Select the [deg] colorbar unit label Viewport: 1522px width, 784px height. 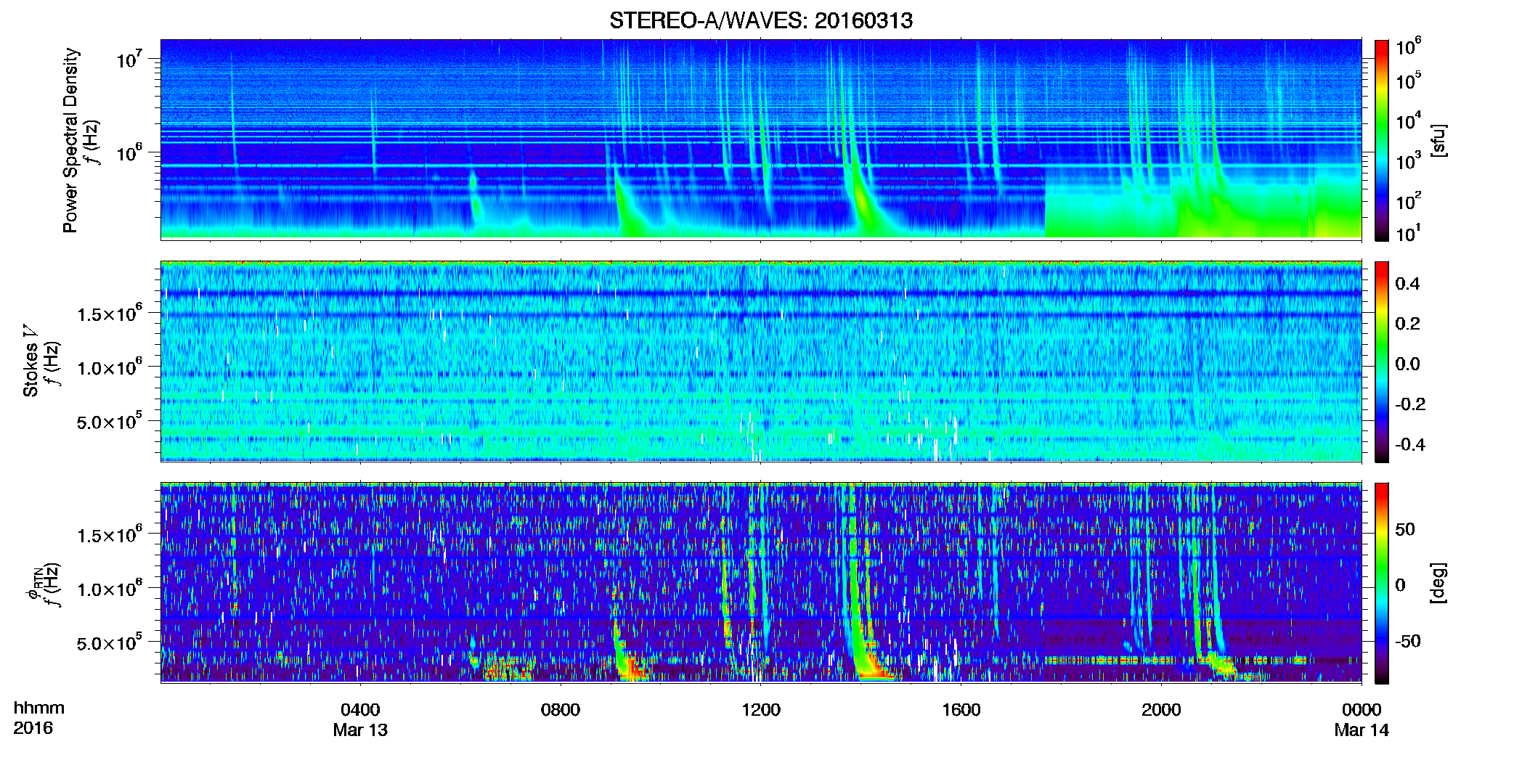click(x=1438, y=583)
